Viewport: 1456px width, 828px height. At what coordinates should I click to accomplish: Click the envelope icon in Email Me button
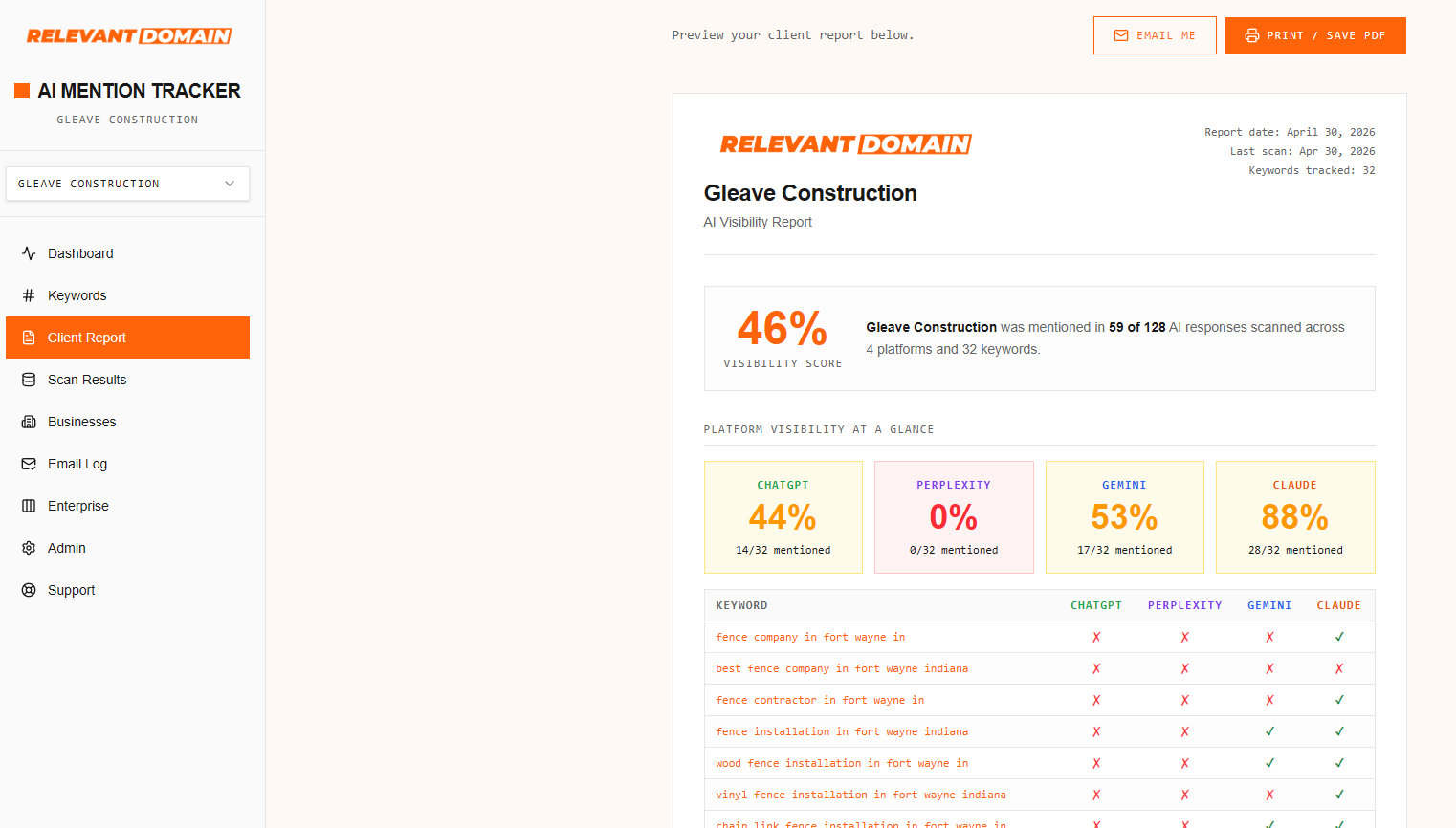[x=1121, y=35]
